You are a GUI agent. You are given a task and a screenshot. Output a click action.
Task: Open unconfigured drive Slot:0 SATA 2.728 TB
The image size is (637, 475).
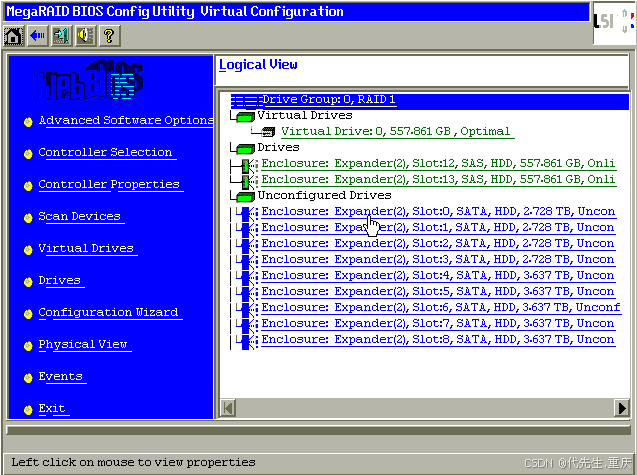tap(439, 212)
